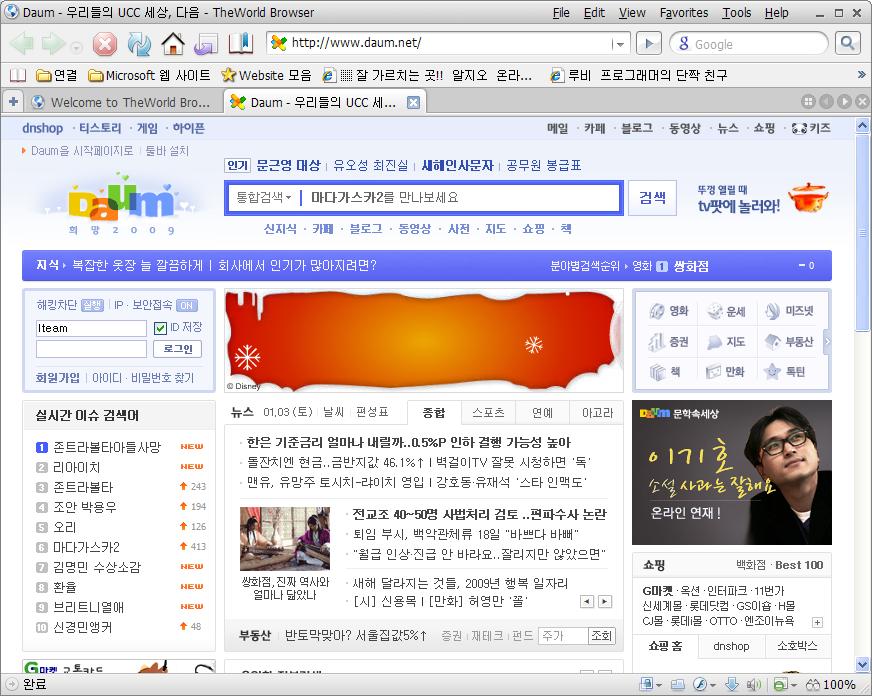Click the status bar download arrow icon

732,684
